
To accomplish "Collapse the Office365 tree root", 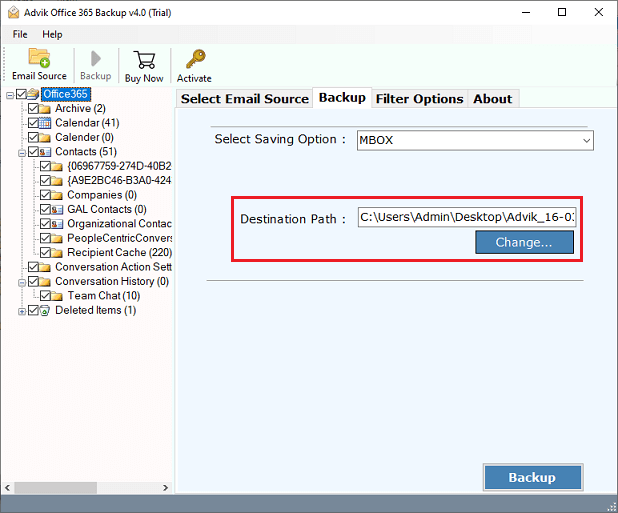I will point(10,95).
